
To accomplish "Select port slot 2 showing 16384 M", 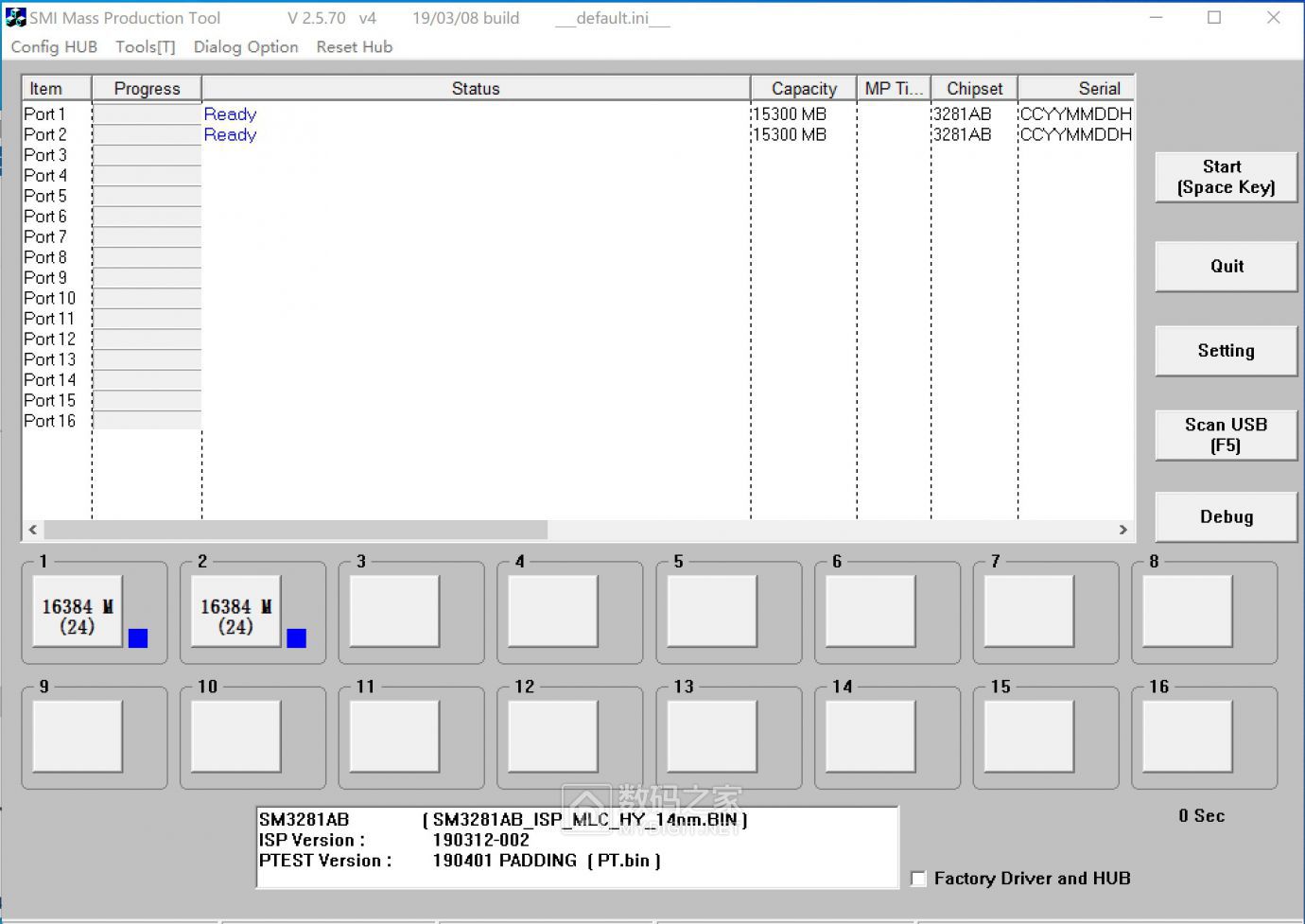I will [x=235, y=611].
